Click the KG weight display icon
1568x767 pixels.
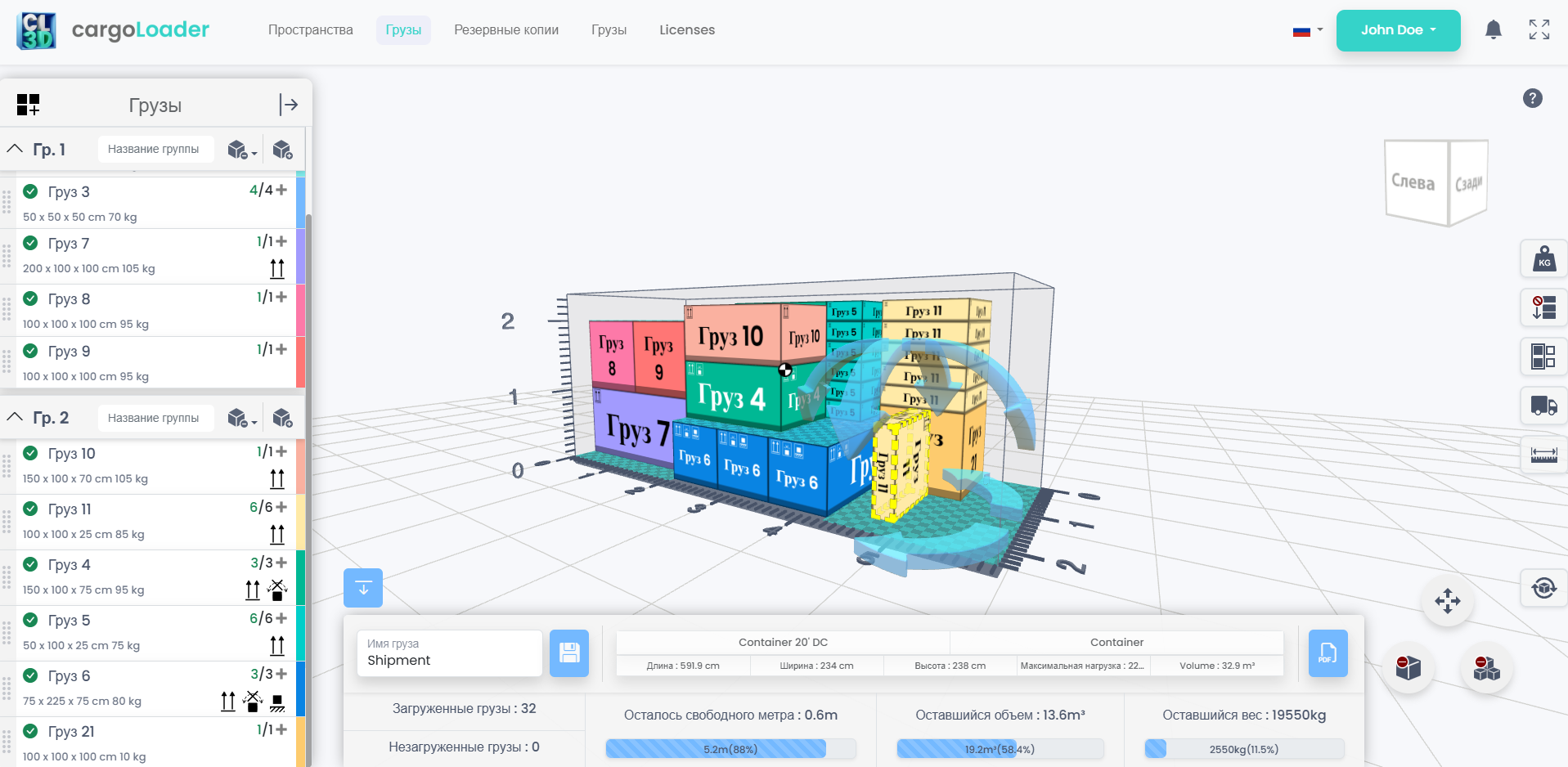[x=1543, y=258]
